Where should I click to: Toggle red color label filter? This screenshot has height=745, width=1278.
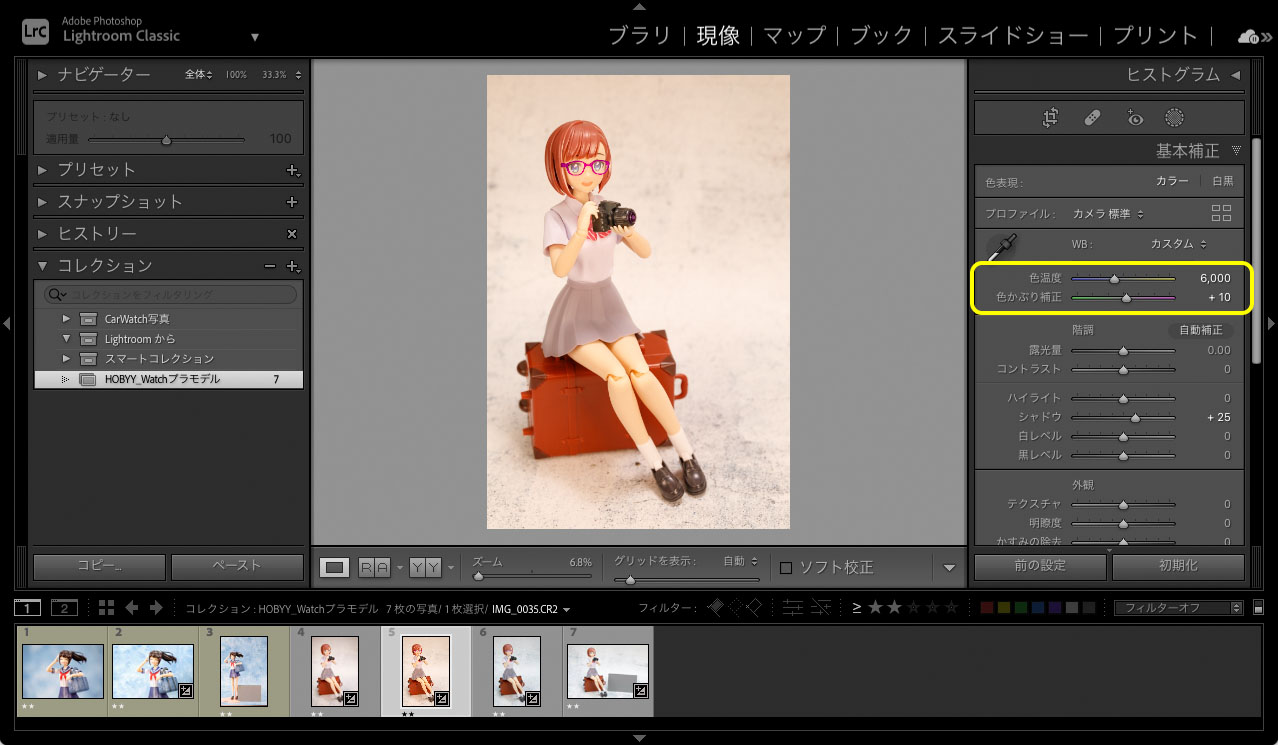coord(987,607)
